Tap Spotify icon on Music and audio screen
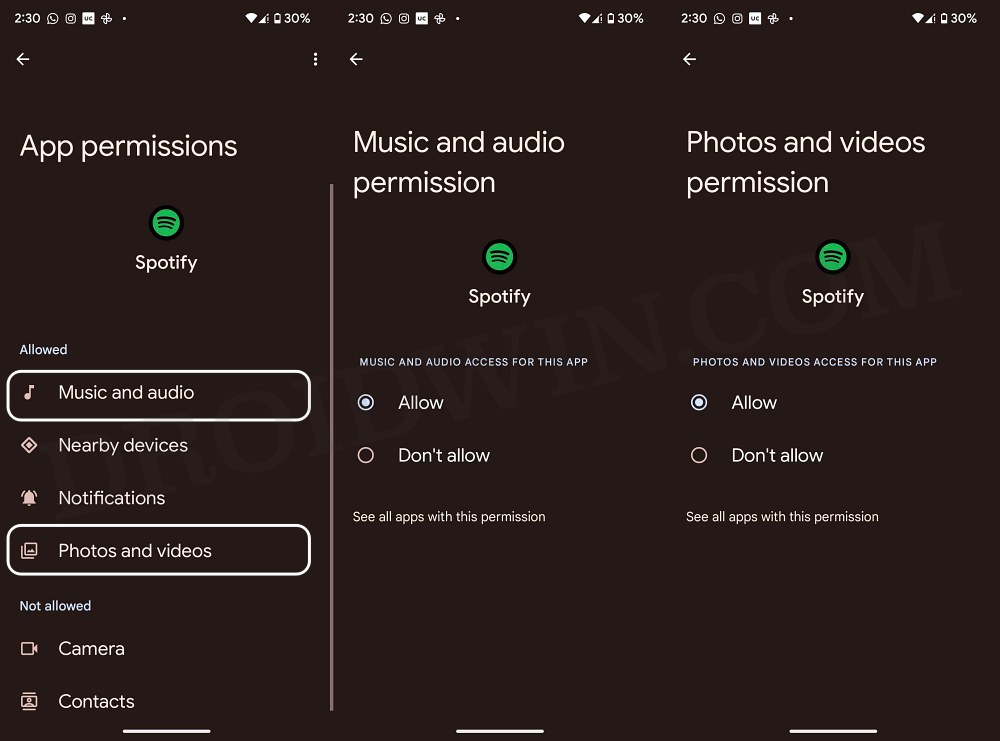 coord(499,257)
